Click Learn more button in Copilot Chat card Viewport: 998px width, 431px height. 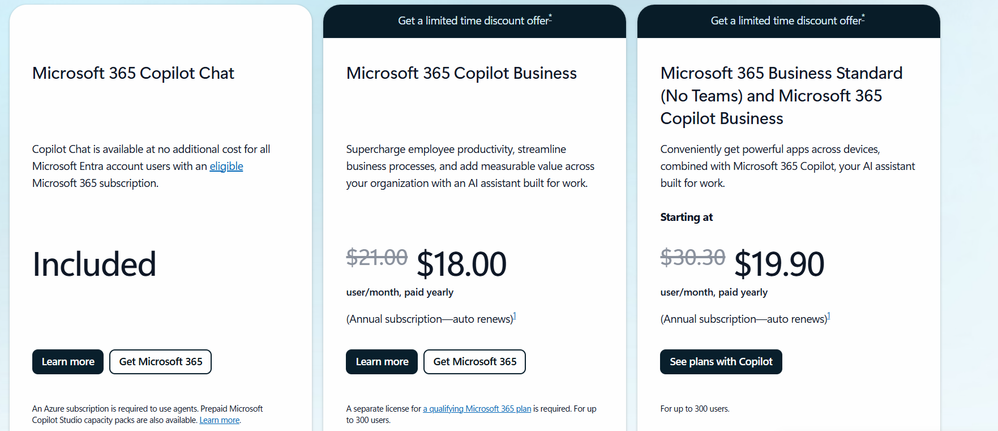click(68, 362)
